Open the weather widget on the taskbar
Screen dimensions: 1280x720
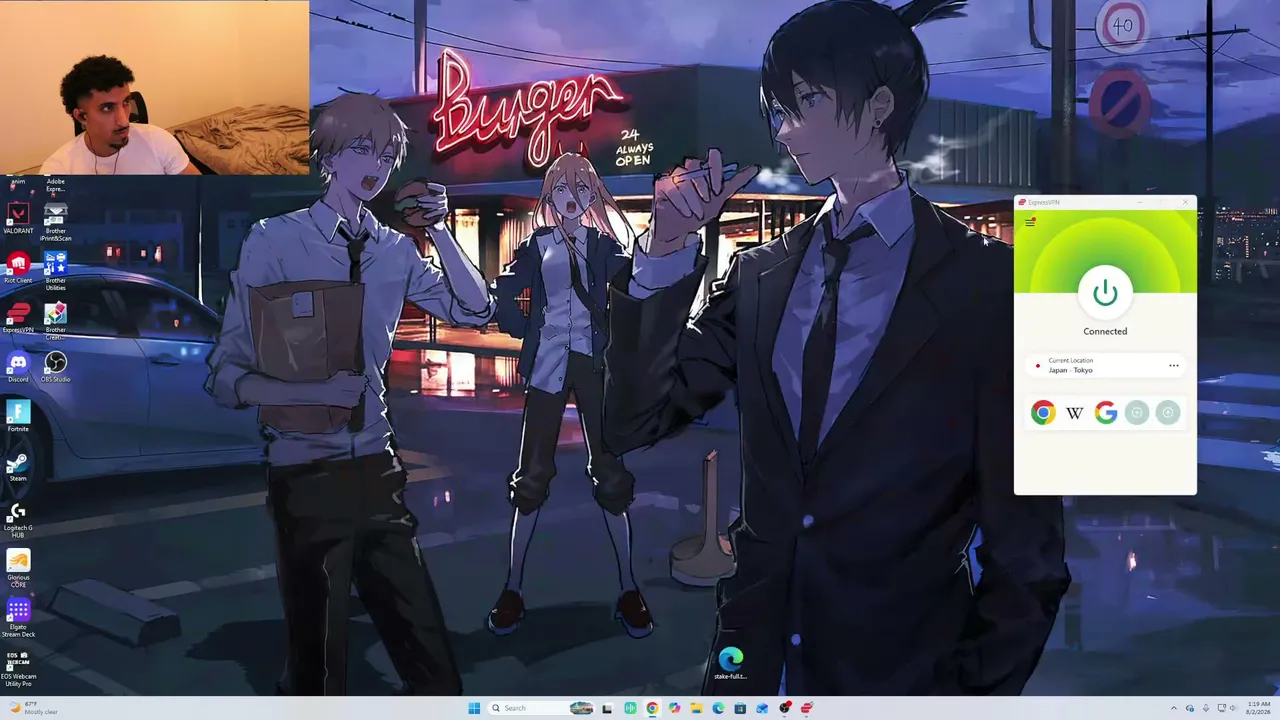click(x=32, y=708)
